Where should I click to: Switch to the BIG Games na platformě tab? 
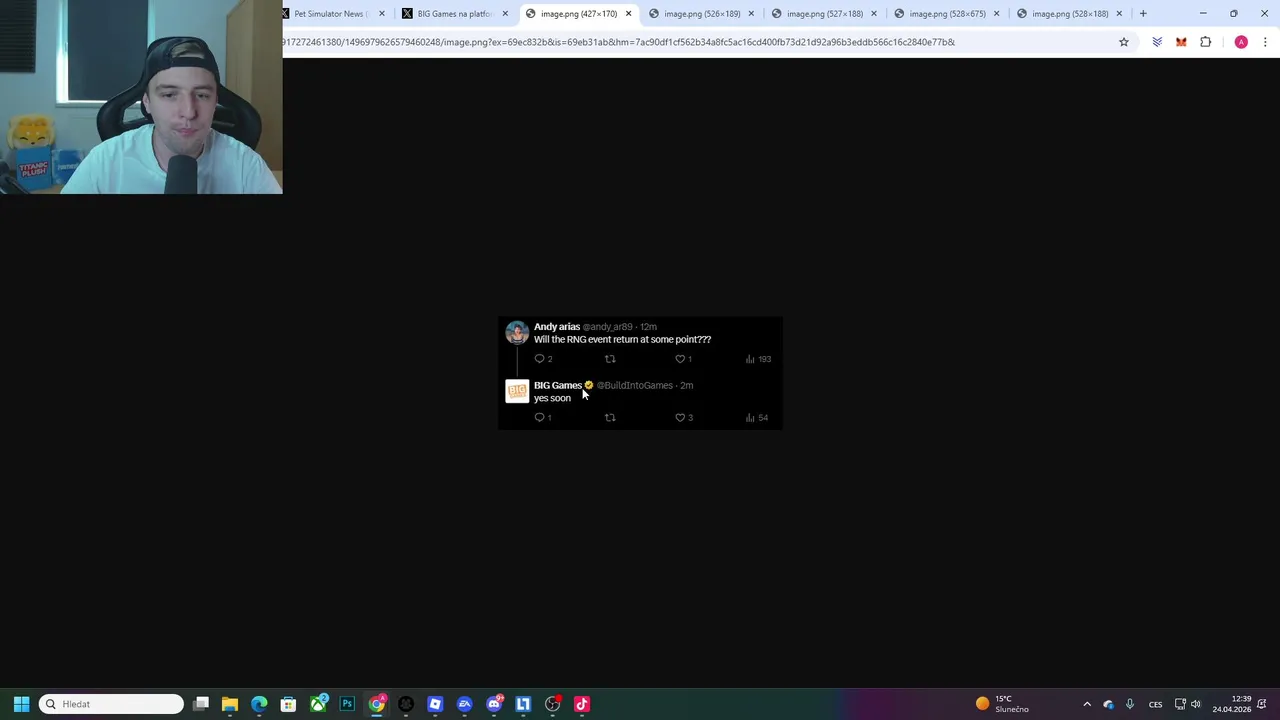pos(455,14)
